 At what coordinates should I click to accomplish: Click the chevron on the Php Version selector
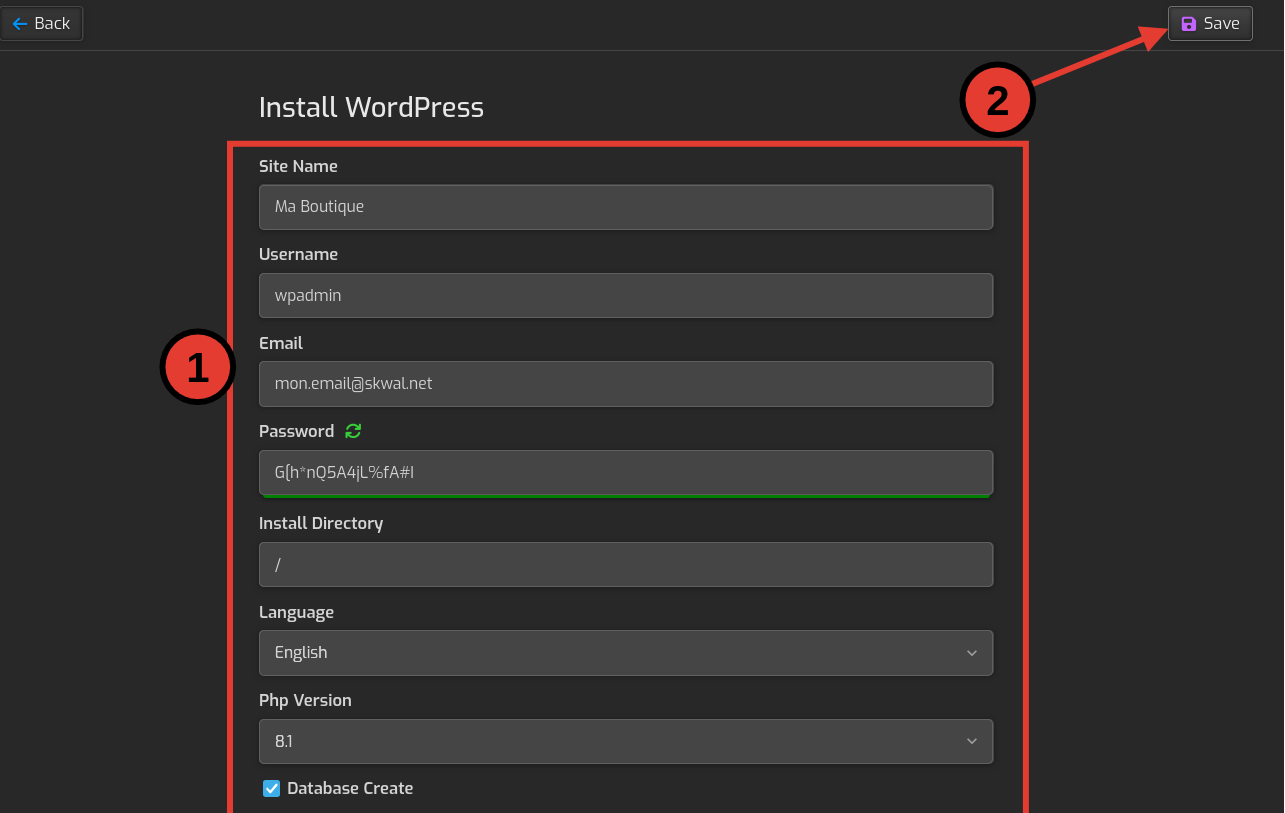tap(971, 741)
